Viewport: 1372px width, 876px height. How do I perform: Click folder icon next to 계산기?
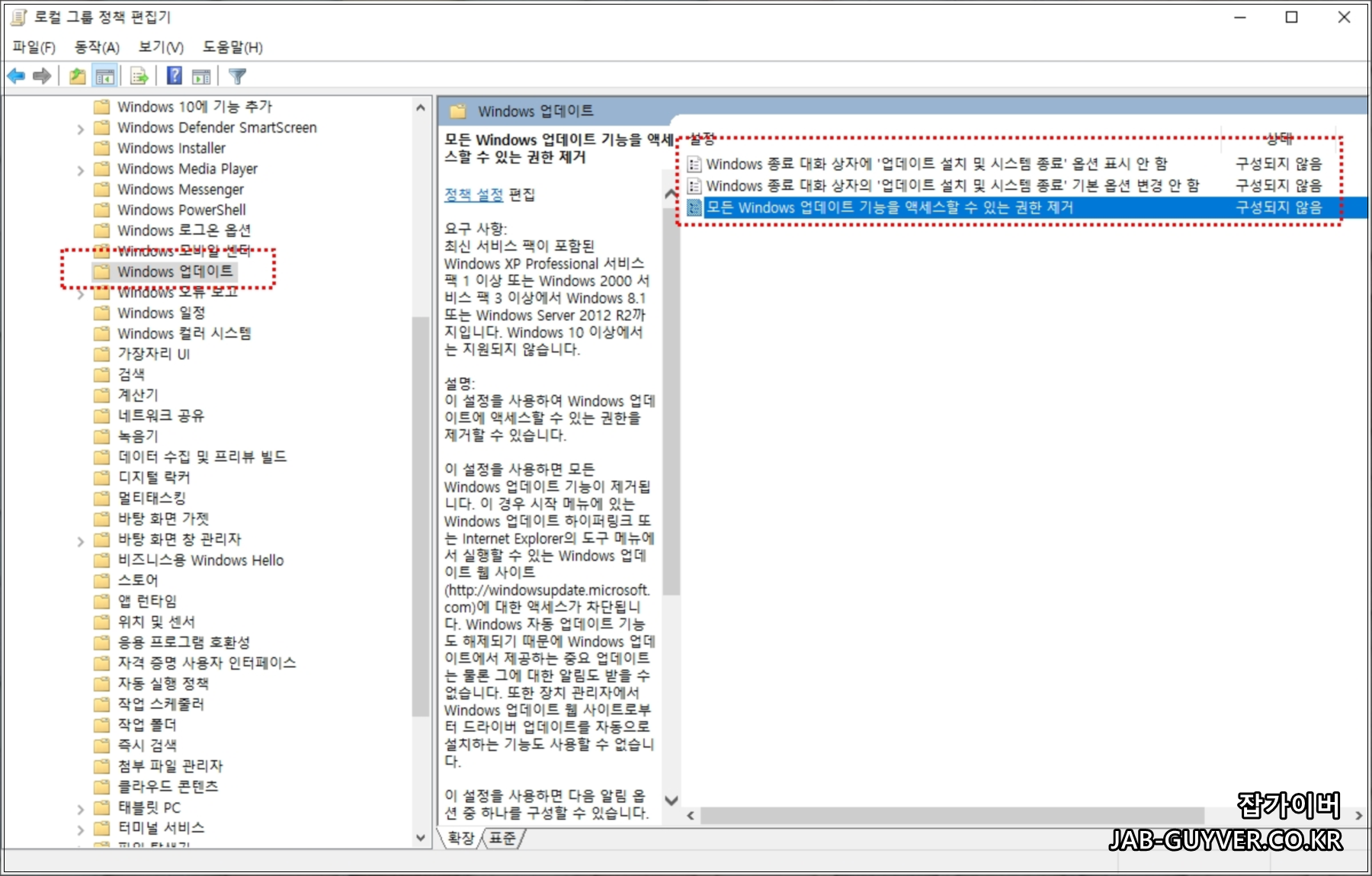[x=101, y=395]
